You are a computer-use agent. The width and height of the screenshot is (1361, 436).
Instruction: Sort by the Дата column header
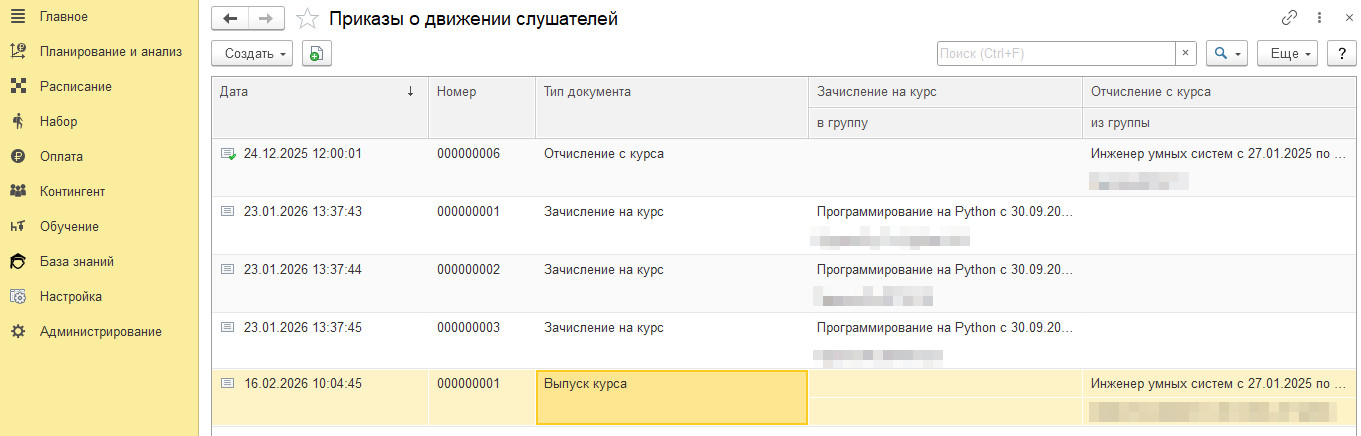tap(320, 91)
